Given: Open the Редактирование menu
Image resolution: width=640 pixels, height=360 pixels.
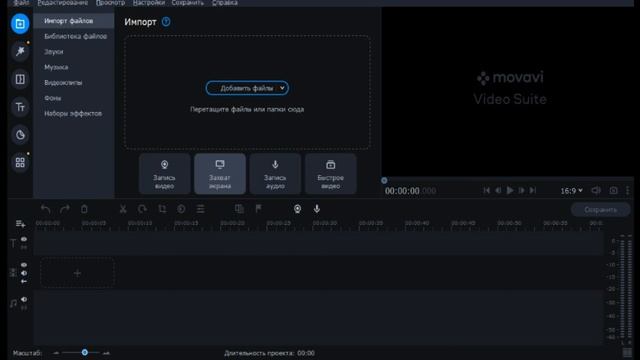Looking at the screenshot, I should pos(62,3).
